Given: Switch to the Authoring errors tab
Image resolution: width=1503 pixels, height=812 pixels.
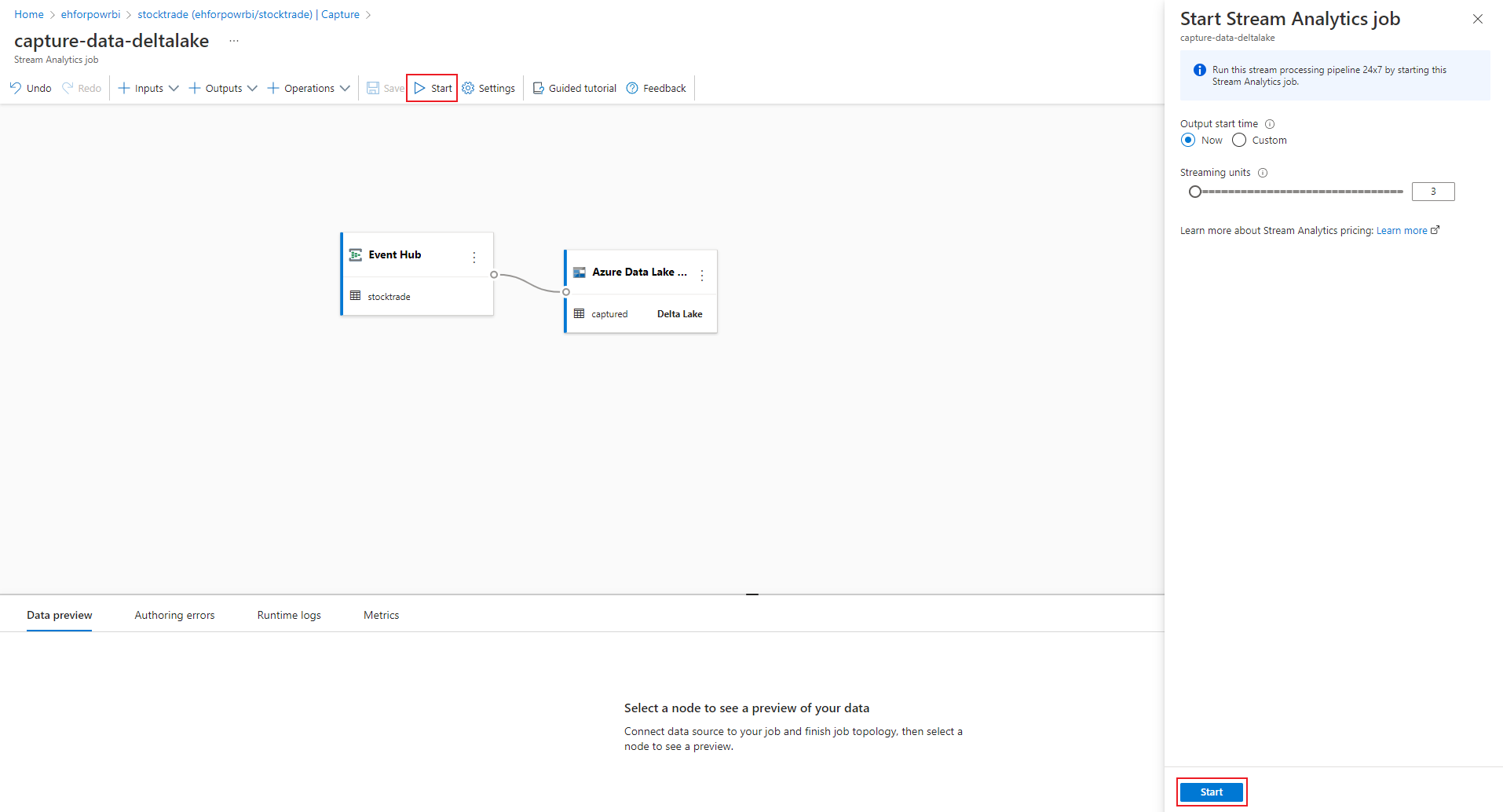Looking at the screenshot, I should [x=174, y=615].
